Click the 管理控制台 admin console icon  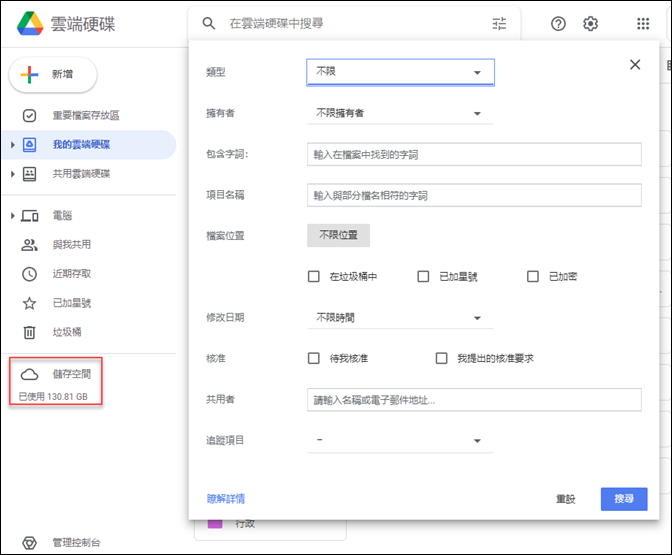pyautogui.click(x=29, y=543)
